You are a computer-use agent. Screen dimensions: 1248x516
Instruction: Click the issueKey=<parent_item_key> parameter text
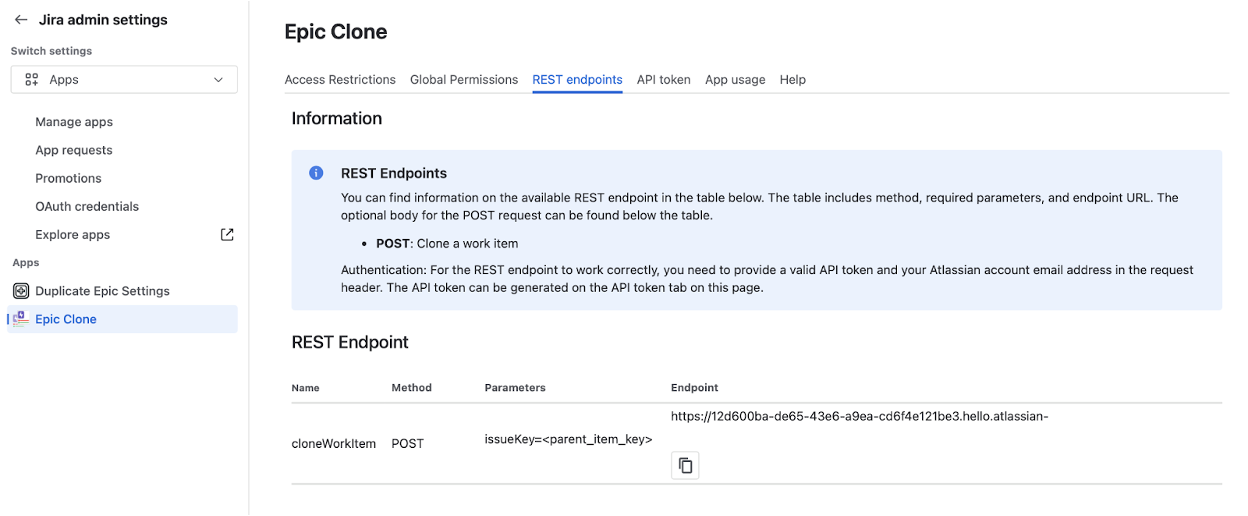568,438
